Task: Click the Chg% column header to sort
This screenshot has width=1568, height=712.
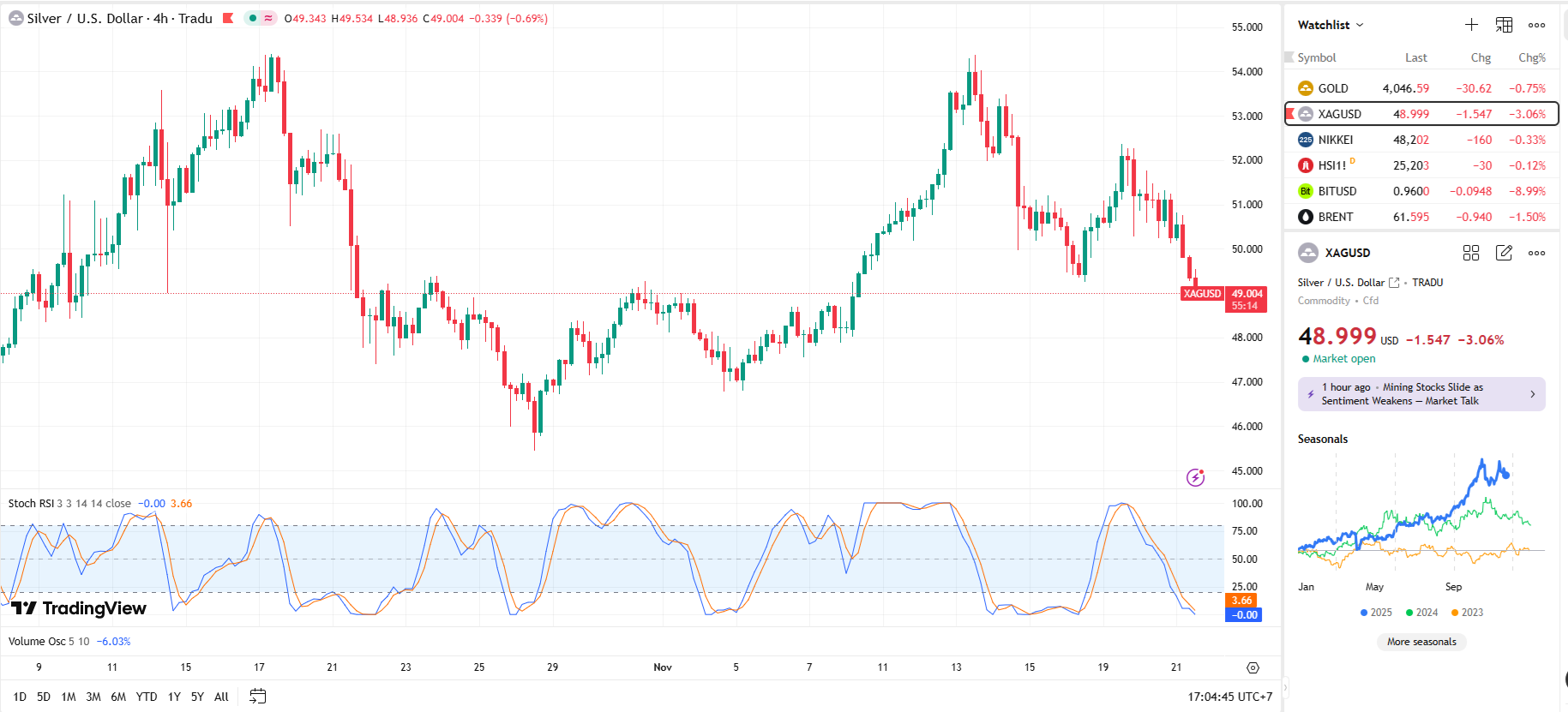Action: tap(1531, 57)
